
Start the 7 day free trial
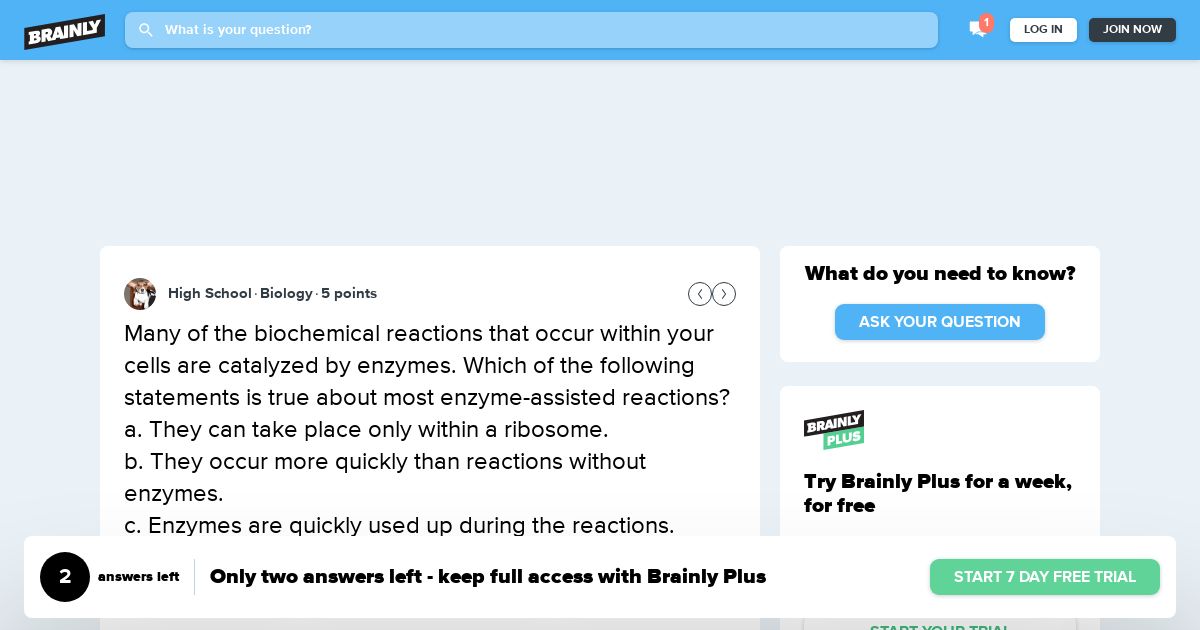tap(1045, 577)
